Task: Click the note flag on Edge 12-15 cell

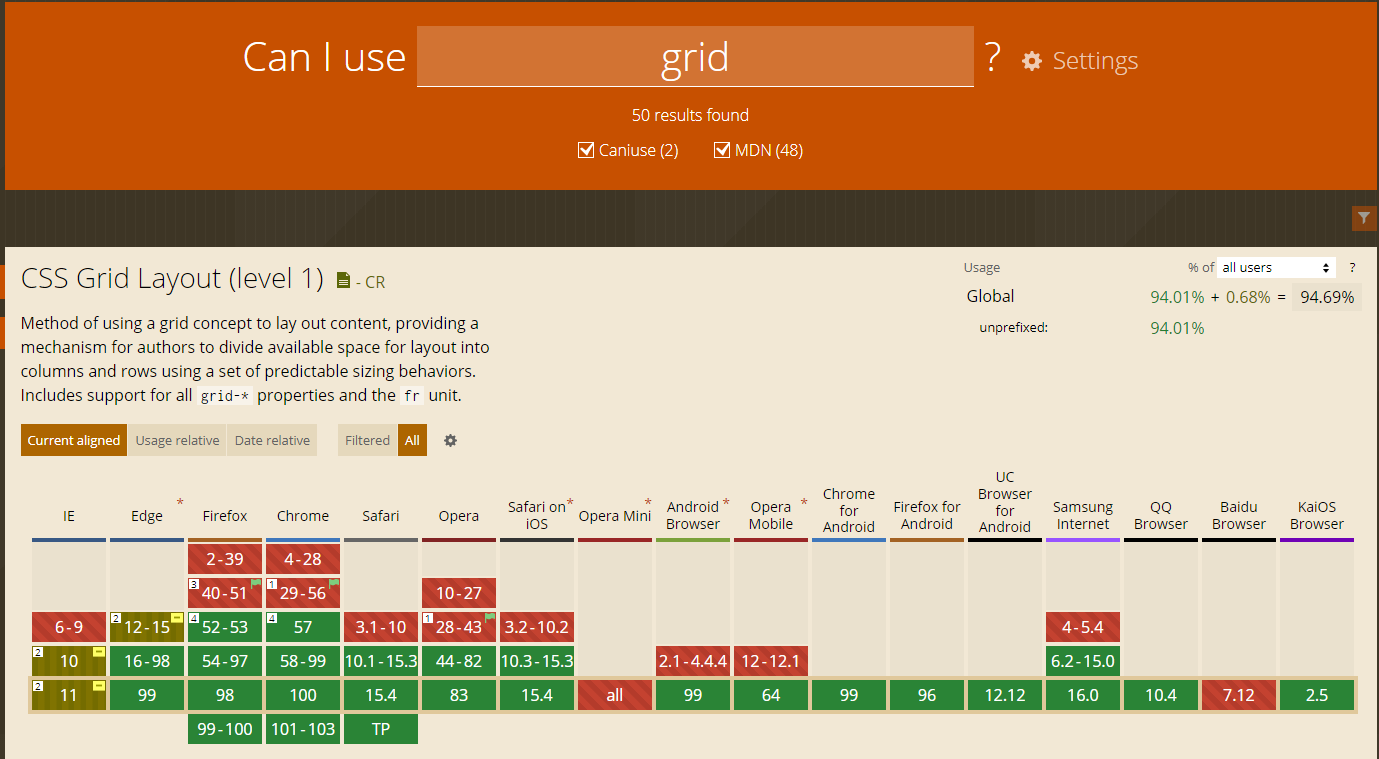Action: point(177,618)
